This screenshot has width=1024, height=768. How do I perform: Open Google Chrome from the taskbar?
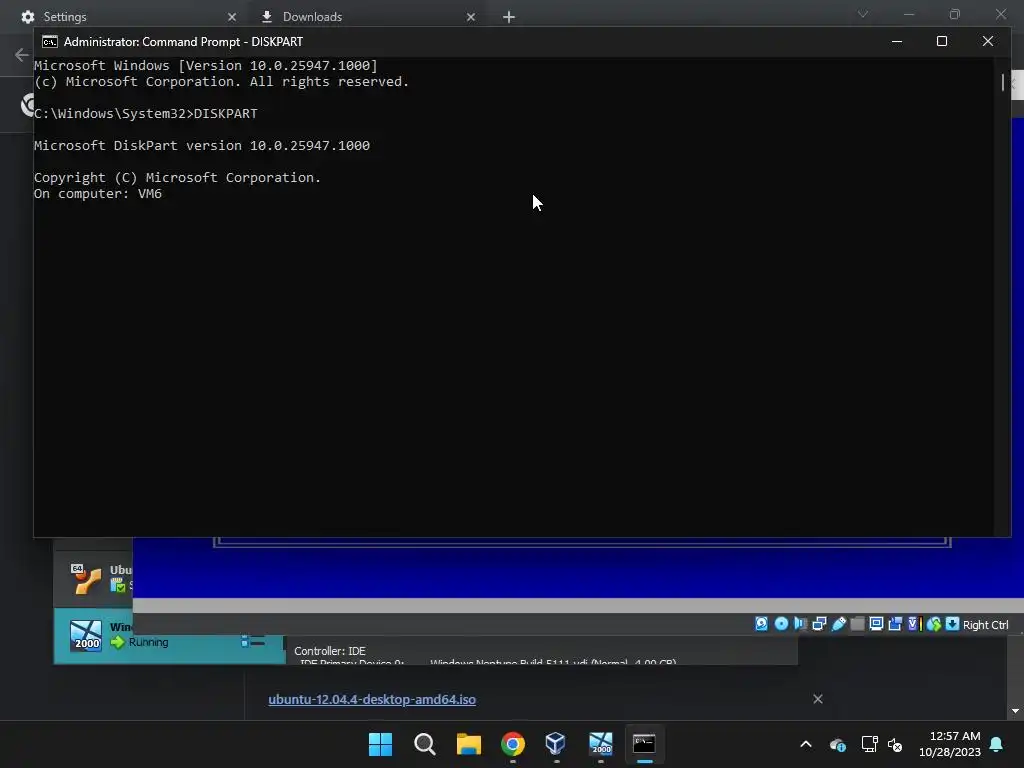513,744
